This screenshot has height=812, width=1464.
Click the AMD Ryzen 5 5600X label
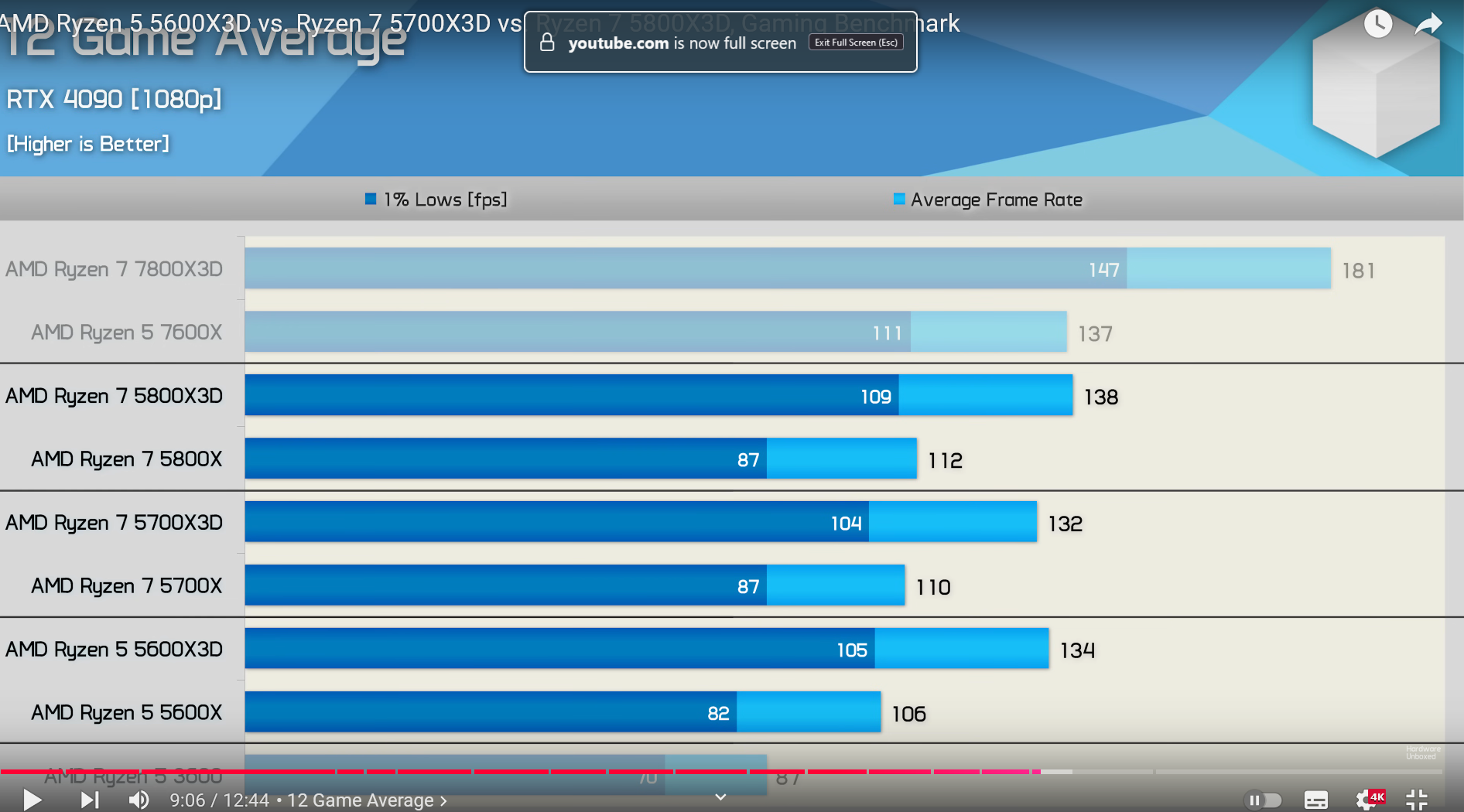[126, 713]
